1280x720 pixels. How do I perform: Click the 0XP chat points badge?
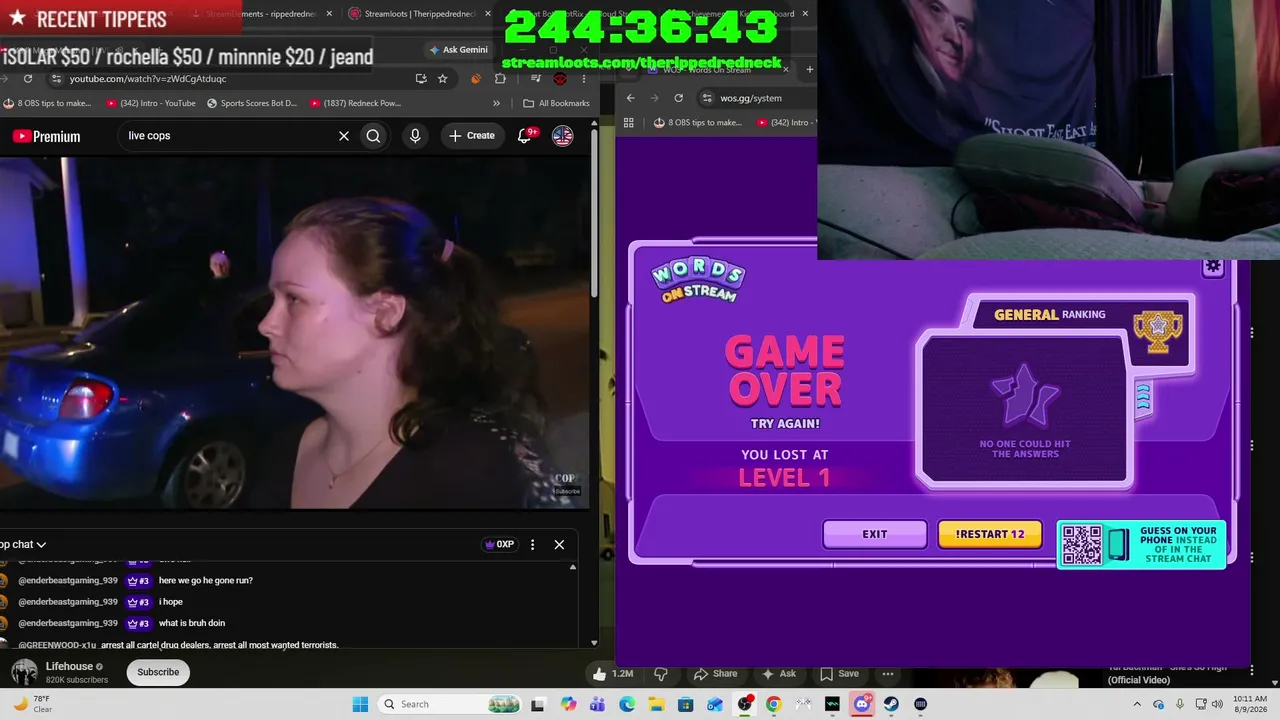(x=498, y=545)
